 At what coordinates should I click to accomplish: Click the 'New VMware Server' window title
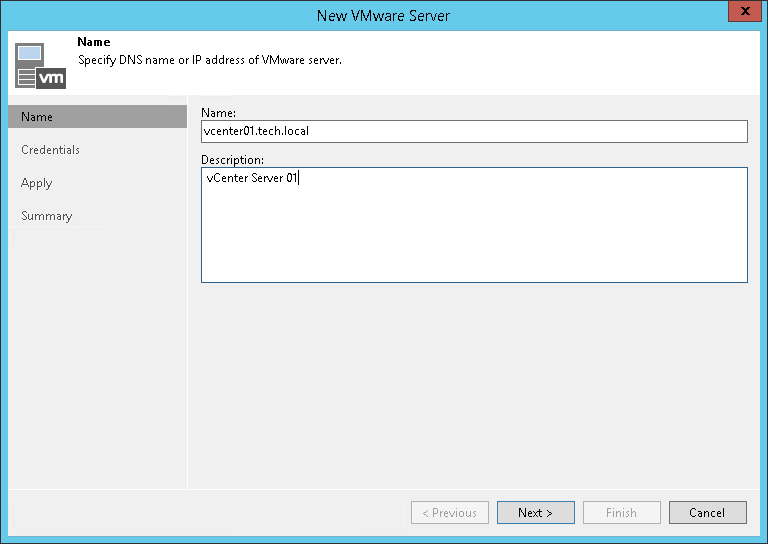pyautogui.click(x=383, y=16)
